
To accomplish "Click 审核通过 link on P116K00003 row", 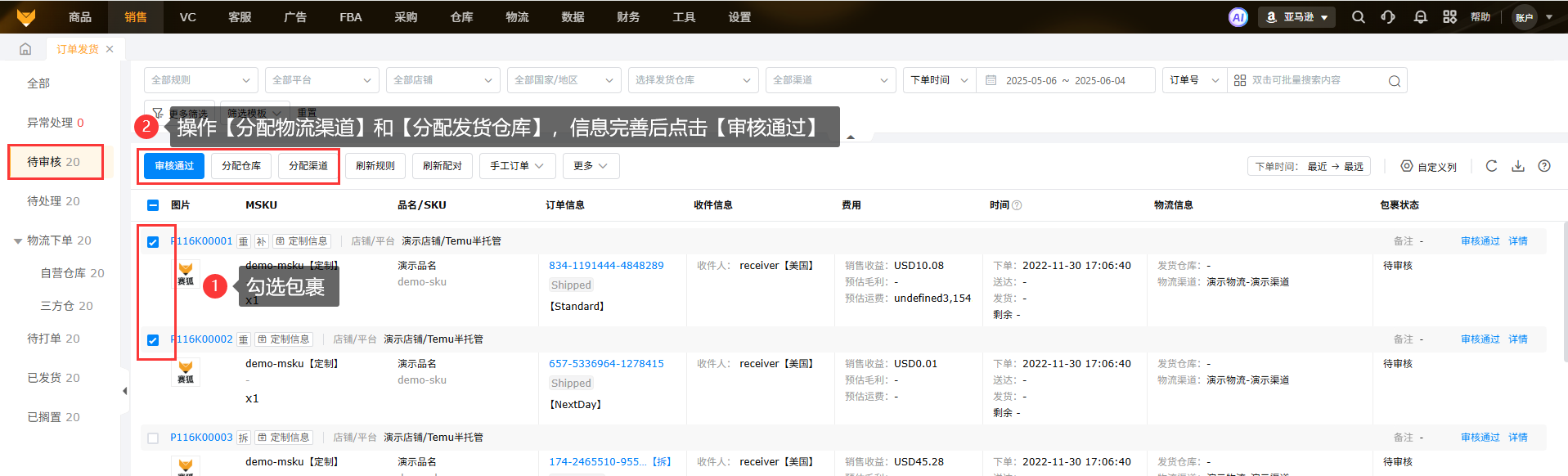I will click(x=1480, y=438).
